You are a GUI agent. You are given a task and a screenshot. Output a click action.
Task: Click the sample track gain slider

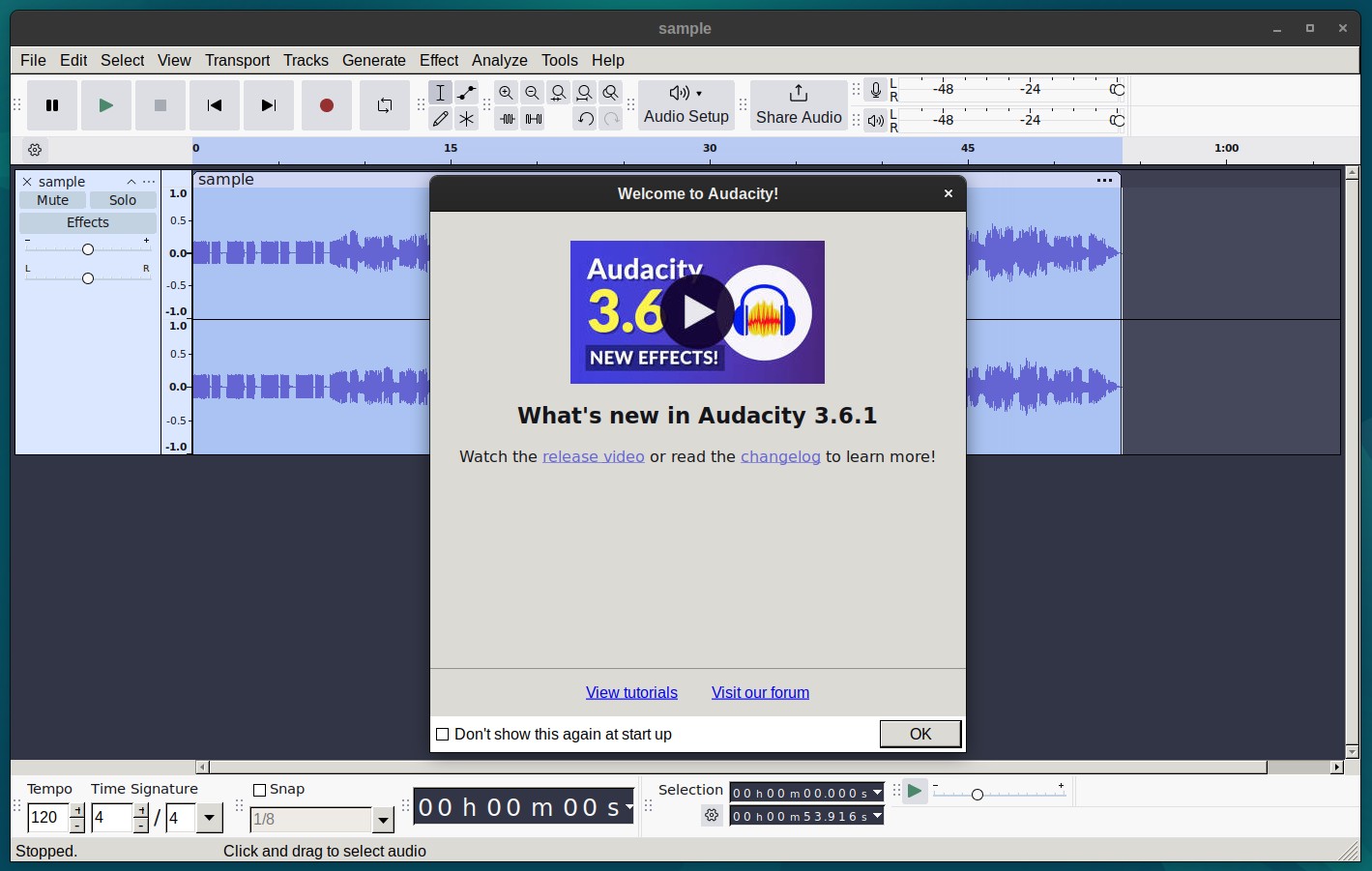88,249
